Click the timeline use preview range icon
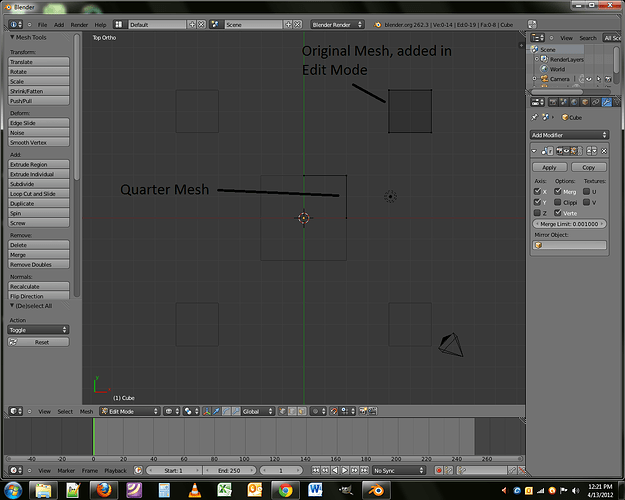The image size is (625, 500). coord(138,470)
